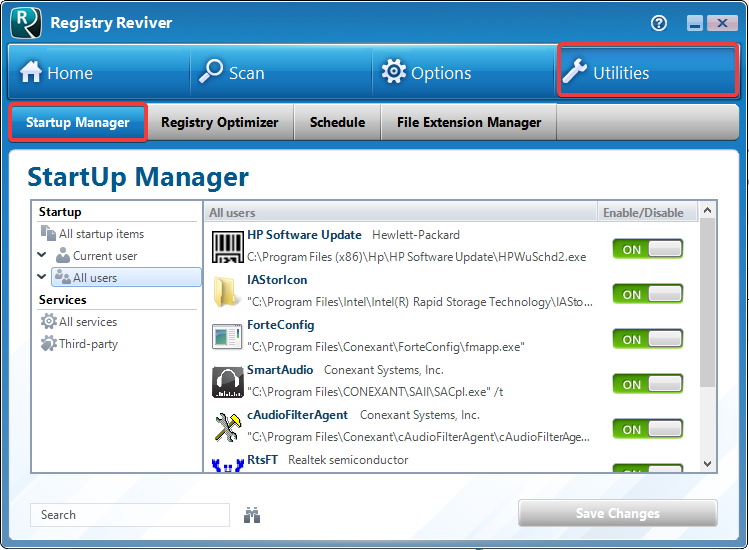The image size is (749, 550).
Task: Select the HP Software Update entry name
Action: [304, 235]
